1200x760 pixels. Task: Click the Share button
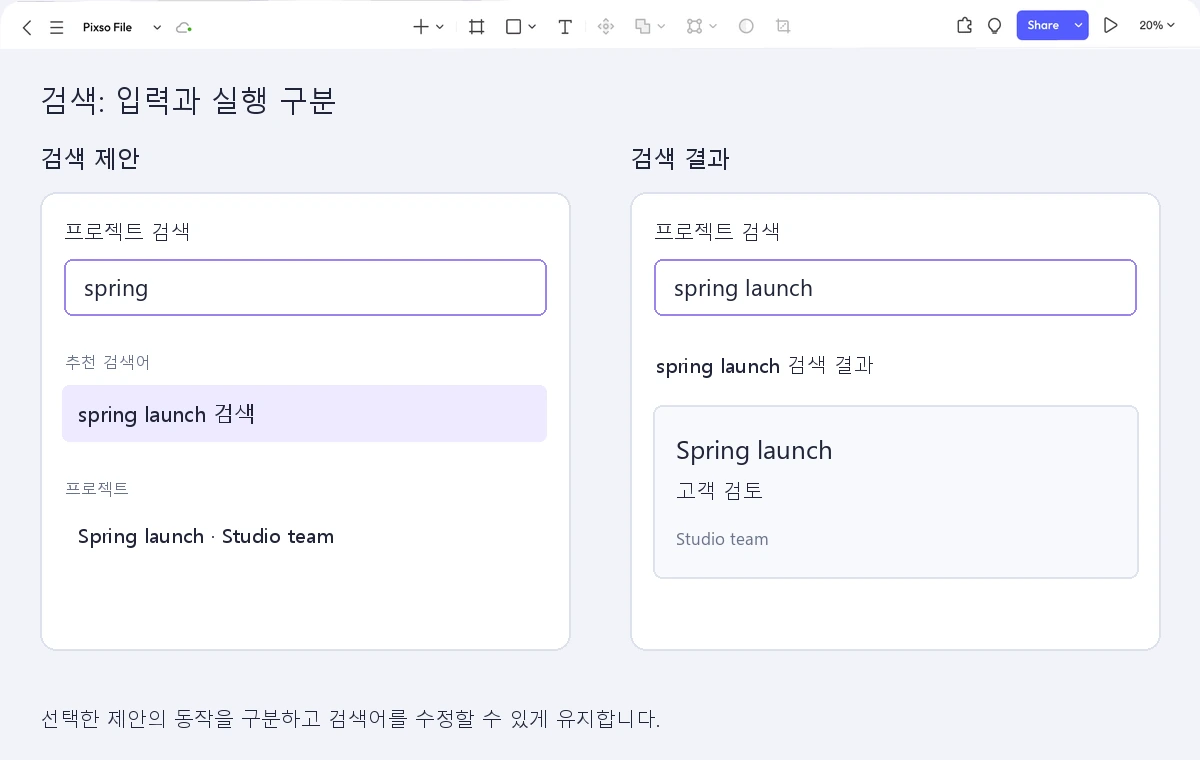1043,26
